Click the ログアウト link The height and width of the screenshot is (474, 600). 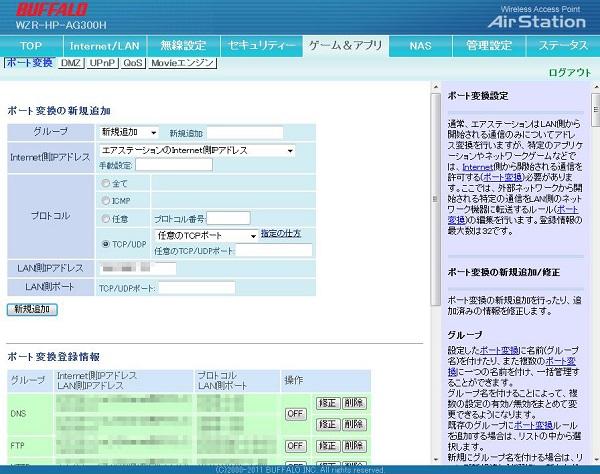pos(570,73)
